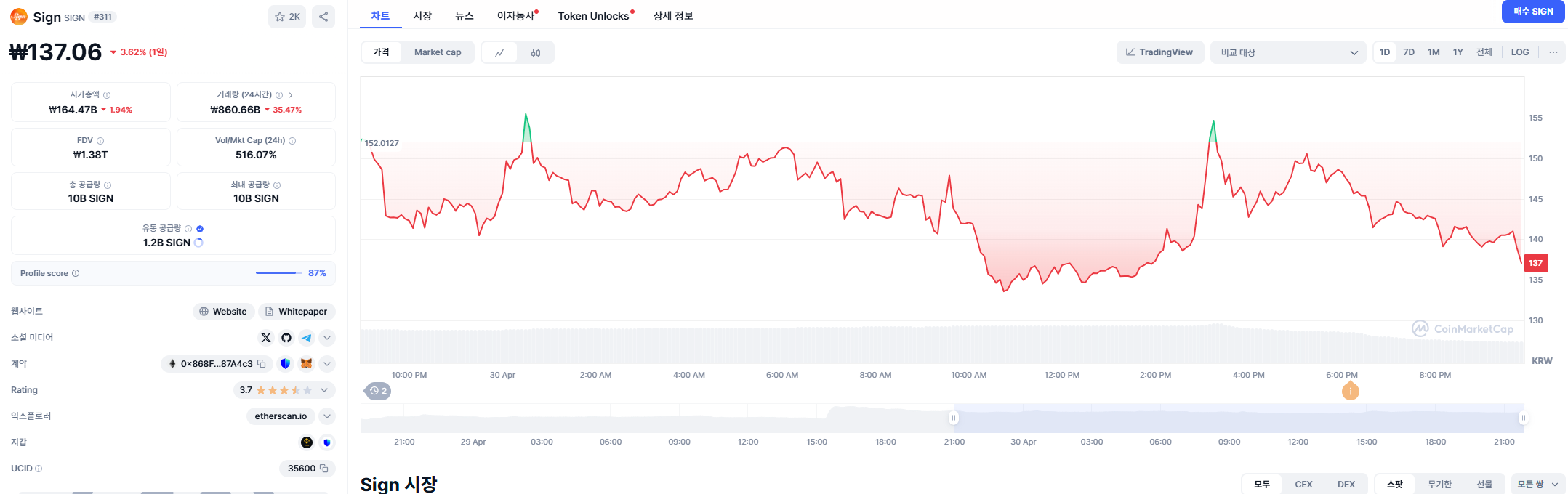Image resolution: width=1568 pixels, height=494 pixels.
Task: Click right handle of range selector
Action: point(1523,418)
